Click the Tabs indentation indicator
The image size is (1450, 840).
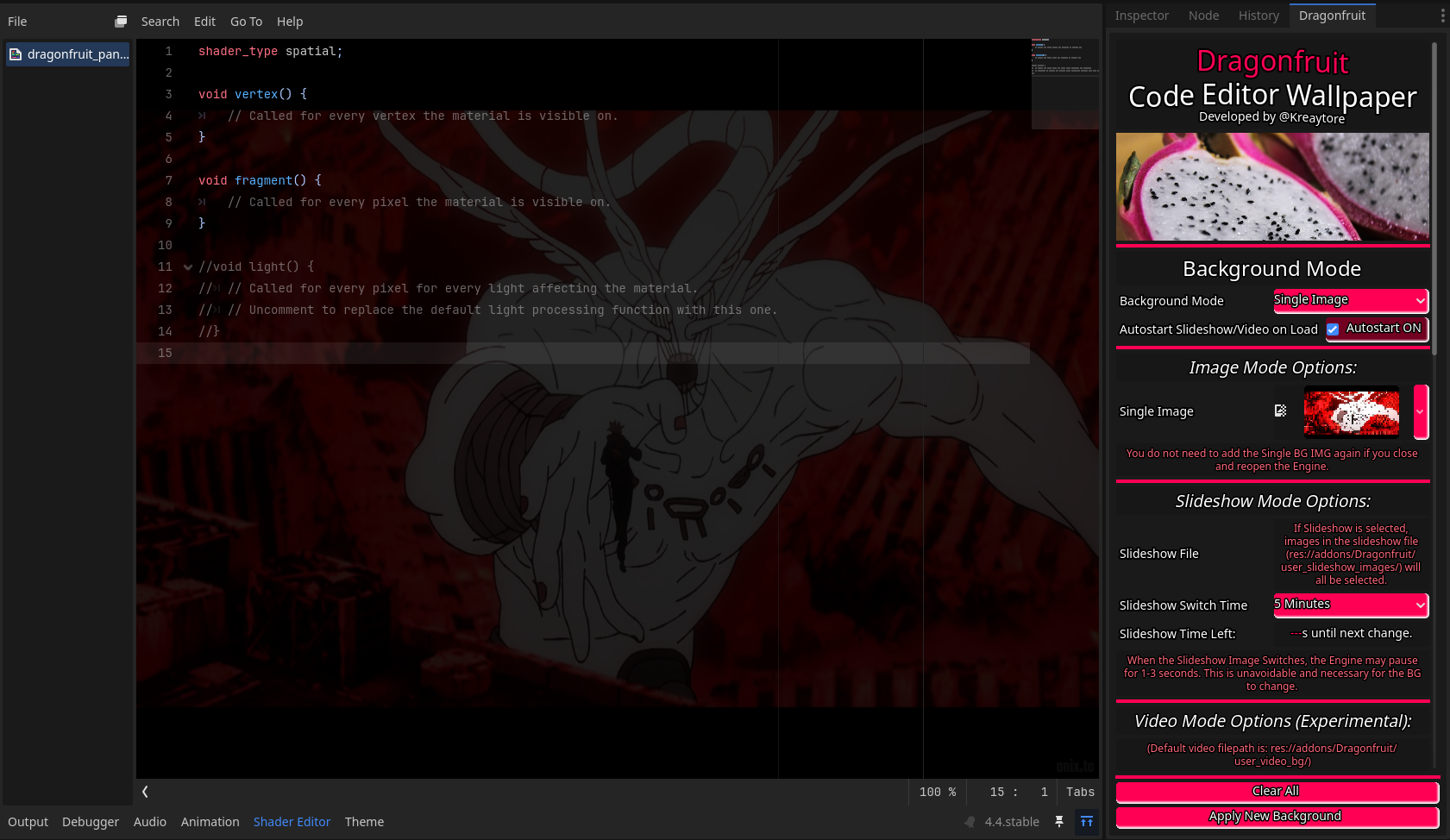pyautogui.click(x=1080, y=792)
